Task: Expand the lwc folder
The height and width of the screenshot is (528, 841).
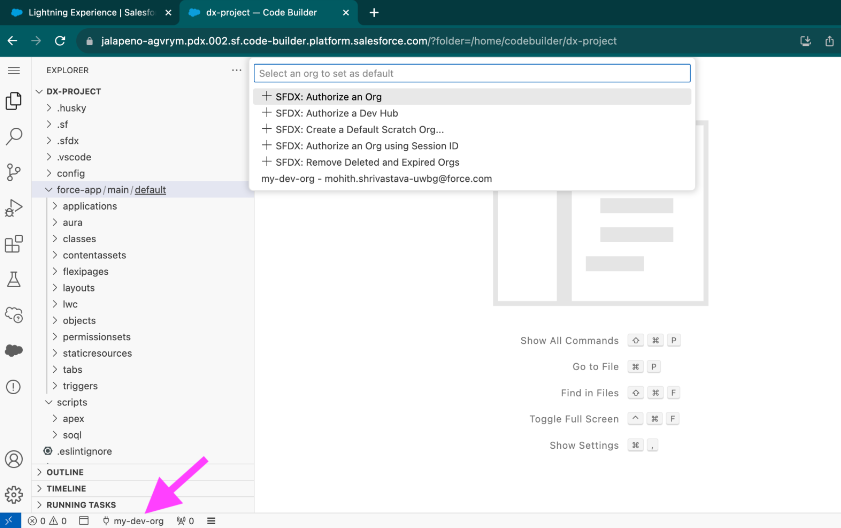Action: 70,304
